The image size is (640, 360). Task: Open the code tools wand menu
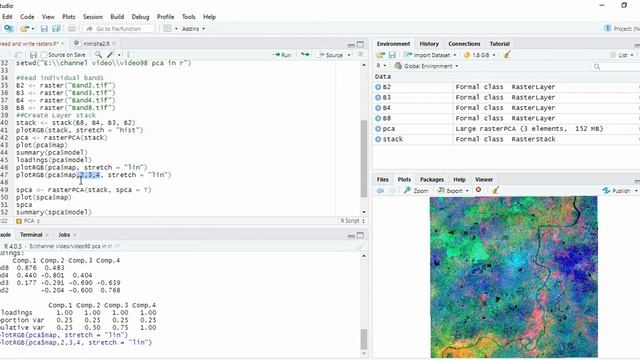113,54
